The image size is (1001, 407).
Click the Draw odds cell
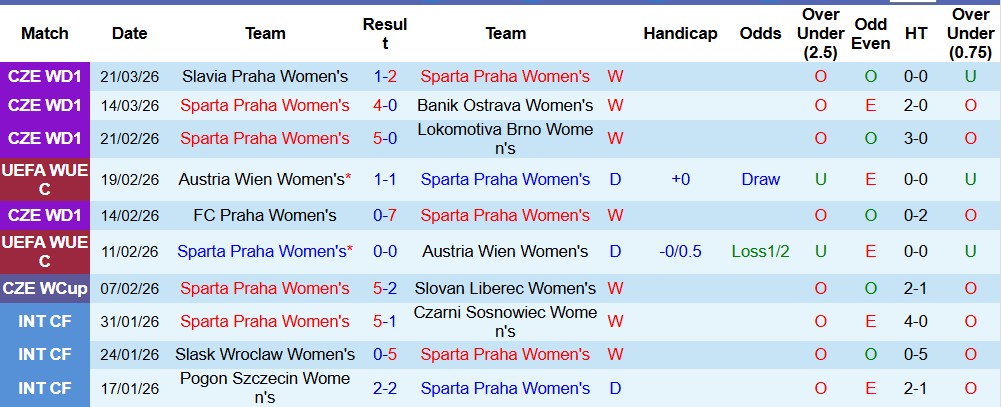click(761, 179)
